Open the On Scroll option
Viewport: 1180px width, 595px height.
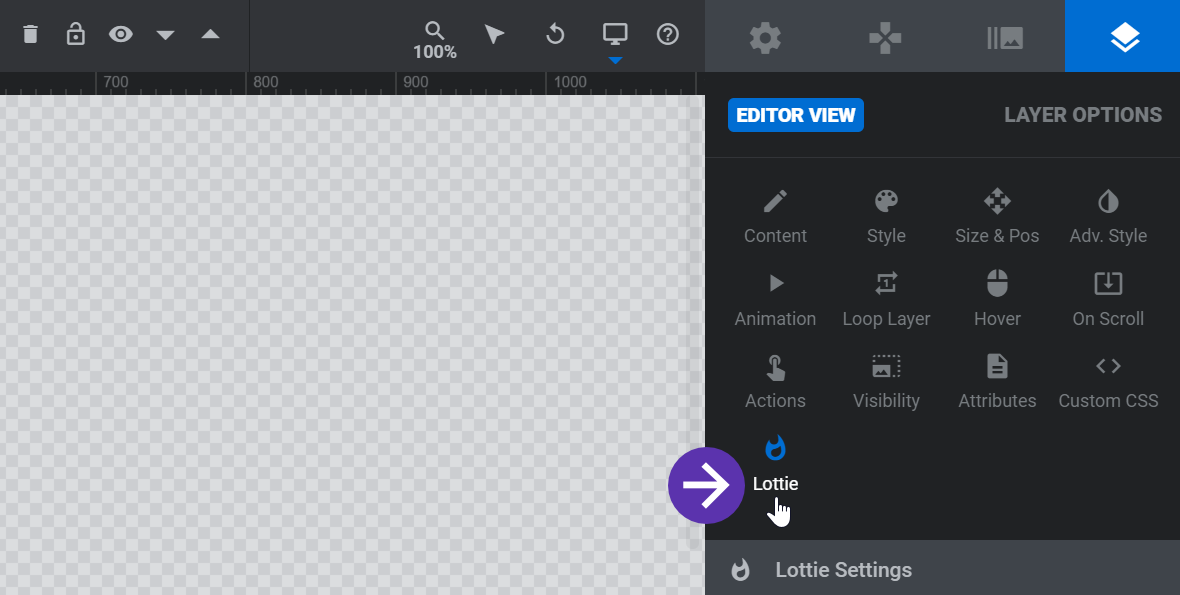[1108, 299]
